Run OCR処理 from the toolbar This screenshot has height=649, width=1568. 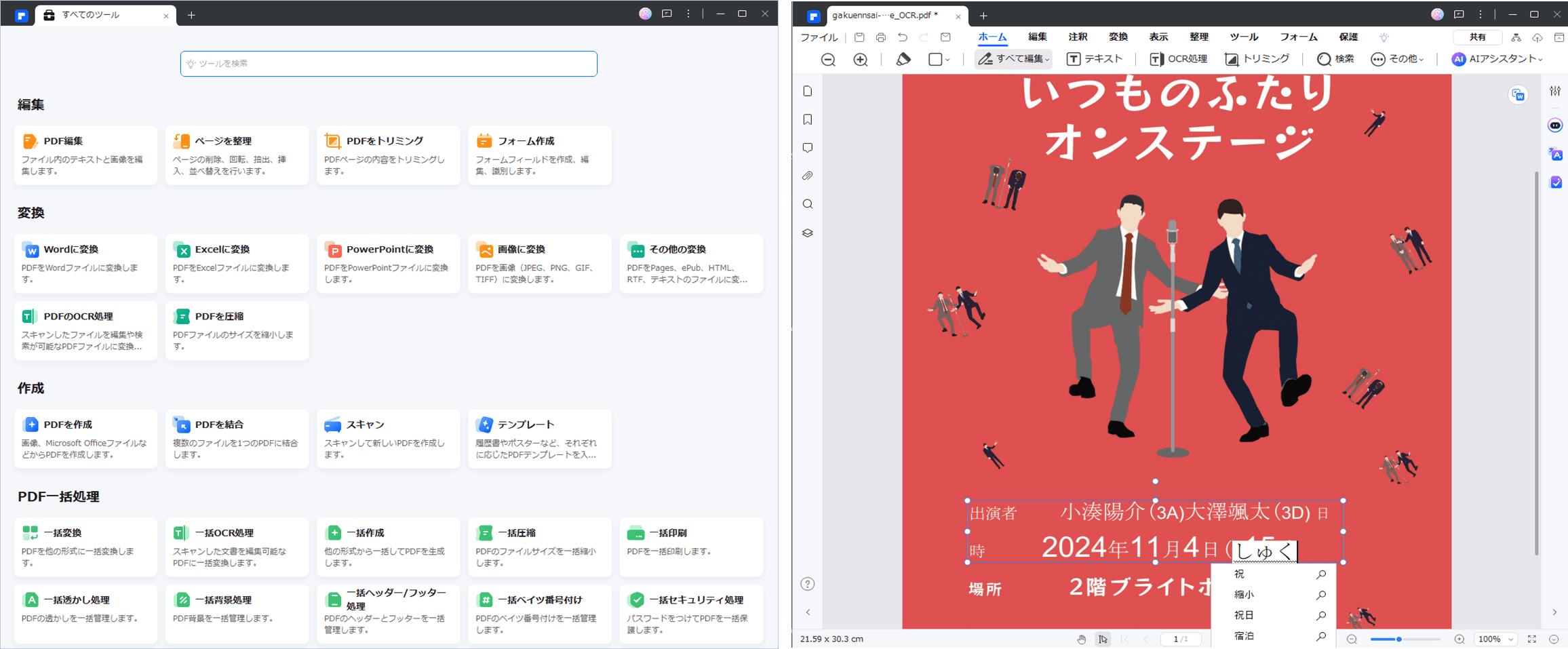tap(1178, 59)
